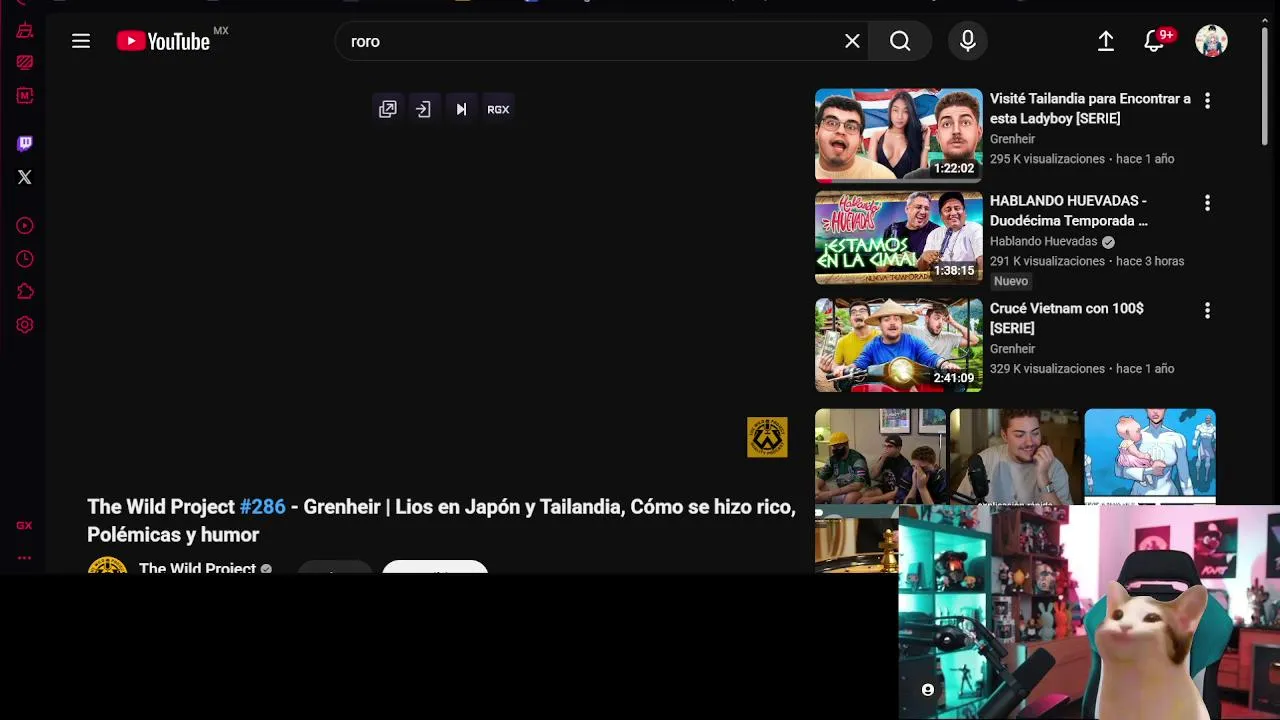Open Settings gear in Opera sidebar
This screenshot has width=1280, height=720.
tap(25, 325)
